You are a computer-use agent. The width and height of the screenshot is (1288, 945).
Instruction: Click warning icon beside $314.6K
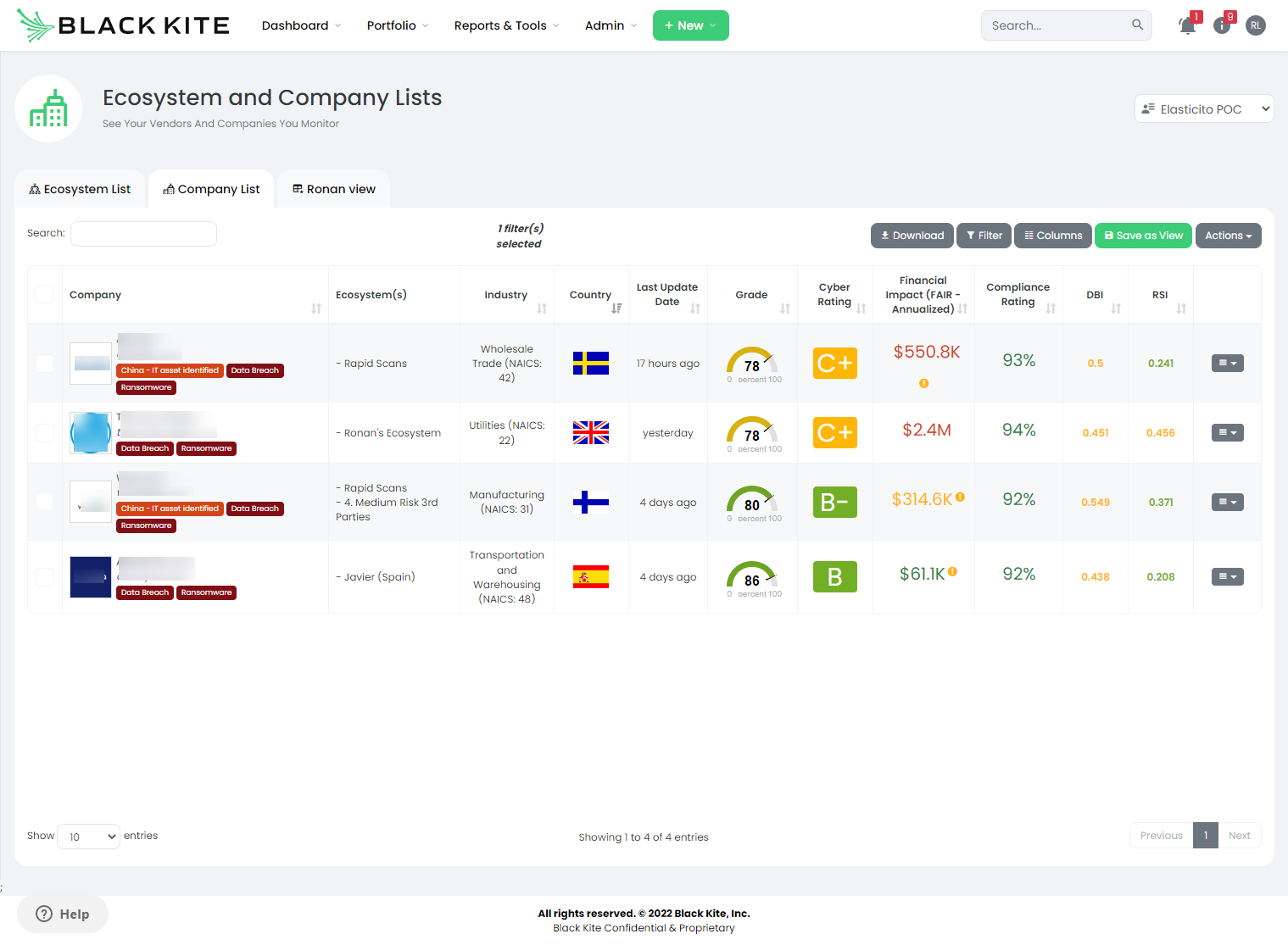960,498
